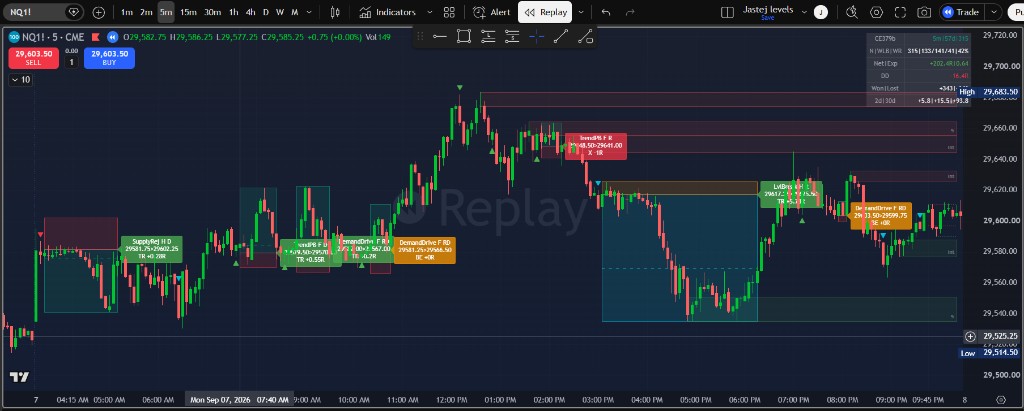Switch to the 15m timeframe
Screen dimensions: 1024x411
pyautogui.click(x=188, y=12)
